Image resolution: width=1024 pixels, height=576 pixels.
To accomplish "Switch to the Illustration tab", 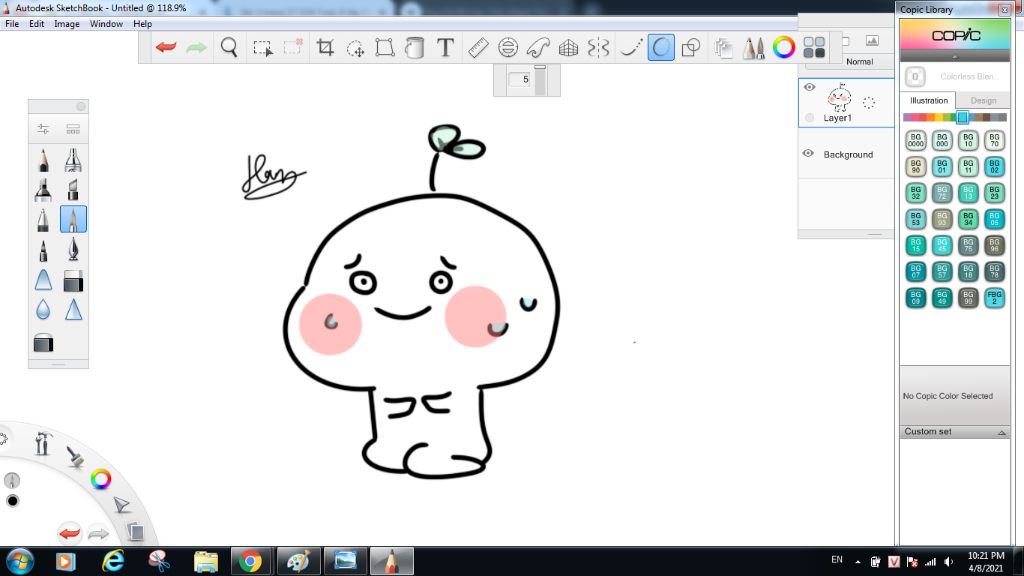I will [929, 101].
